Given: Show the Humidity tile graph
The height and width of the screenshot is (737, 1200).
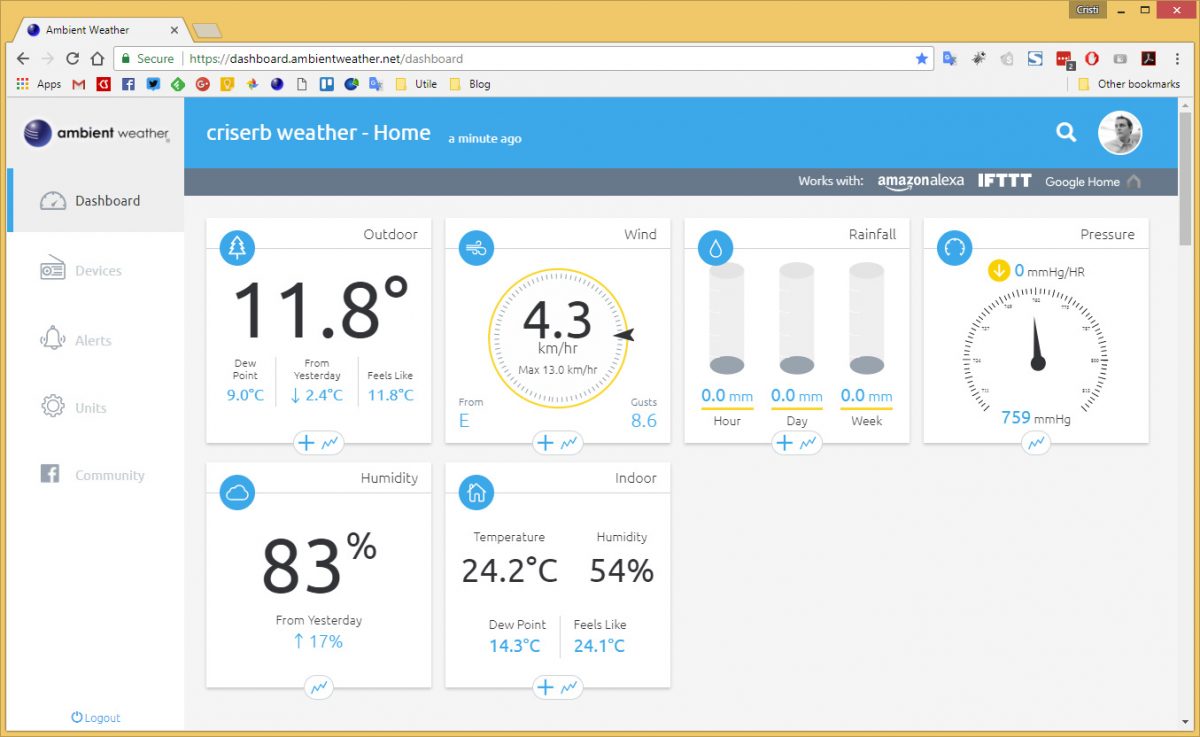Looking at the screenshot, I should pos(319,687).
